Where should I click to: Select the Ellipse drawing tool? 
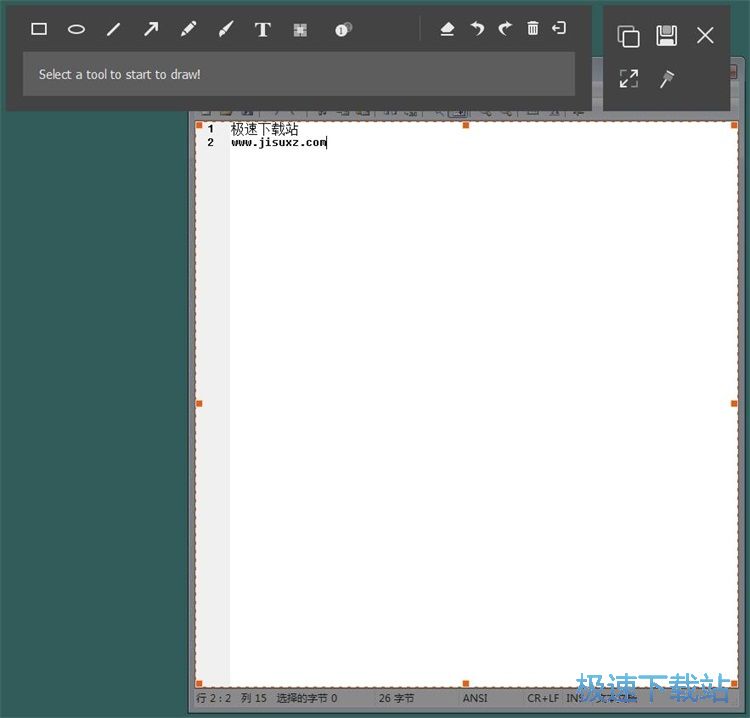point(77,30)
